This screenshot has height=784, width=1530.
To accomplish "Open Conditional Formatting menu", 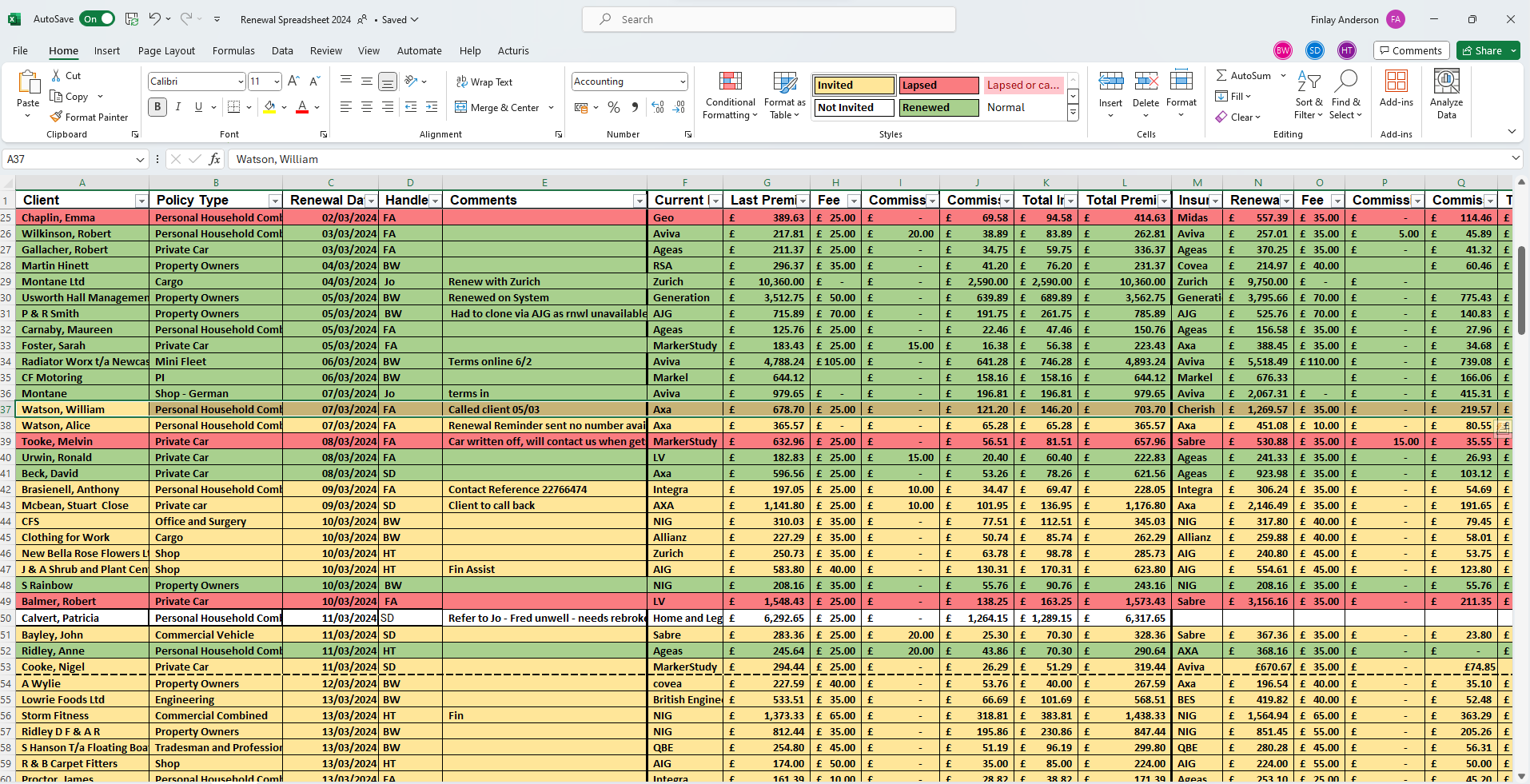I will tap(730, 96).
